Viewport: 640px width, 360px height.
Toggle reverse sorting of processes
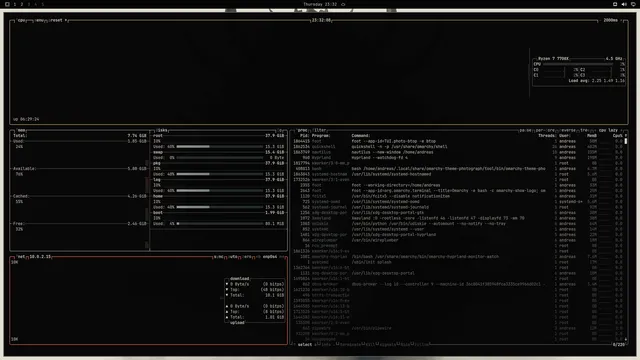tap(567, 130)
